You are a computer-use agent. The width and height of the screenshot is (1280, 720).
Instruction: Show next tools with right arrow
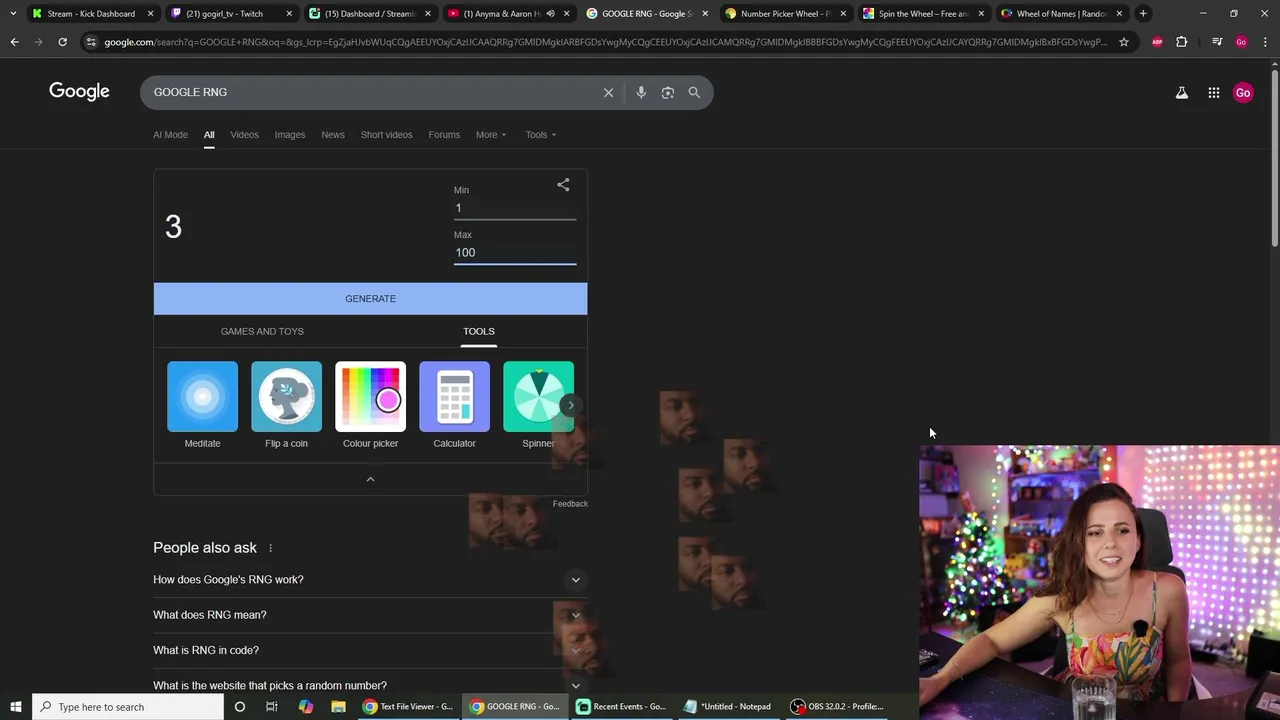(570, 405)
